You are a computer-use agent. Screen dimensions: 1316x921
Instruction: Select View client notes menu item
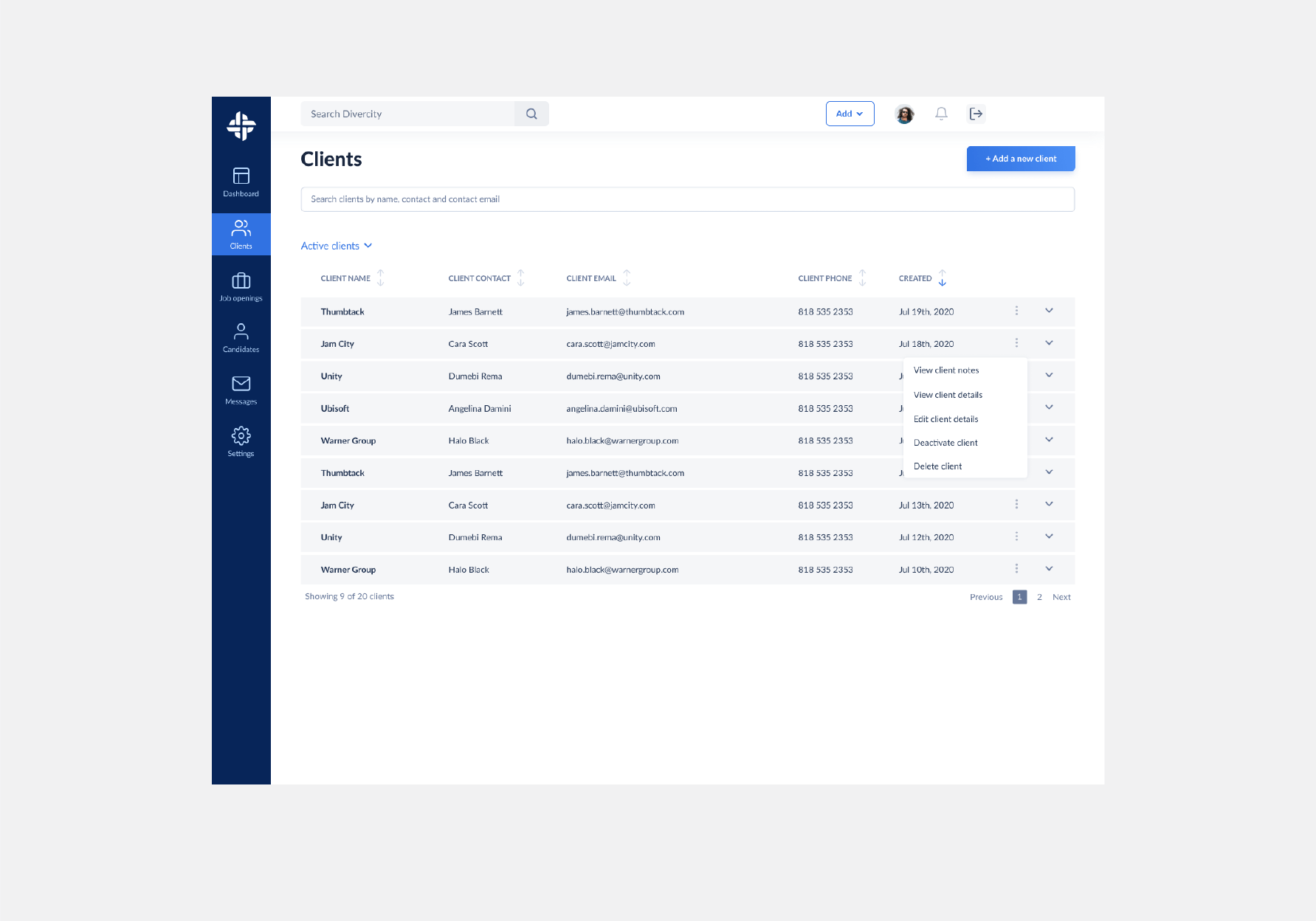(946, 370)
